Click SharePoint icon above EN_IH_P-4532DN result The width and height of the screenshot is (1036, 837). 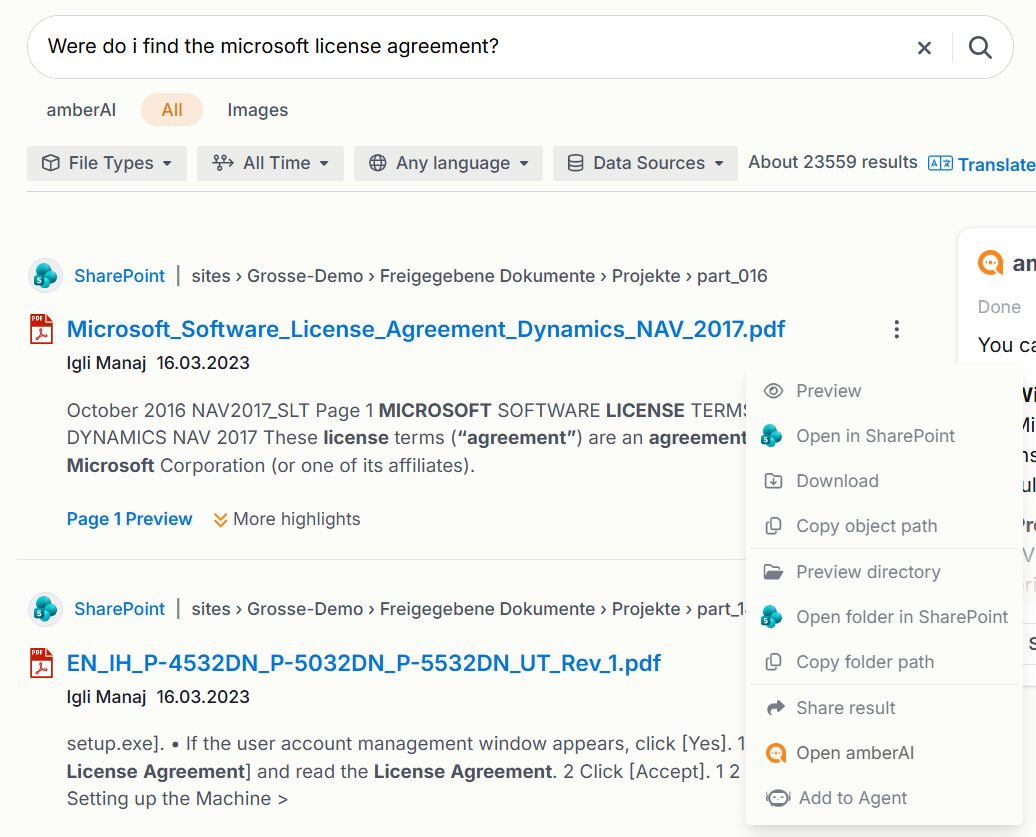pyautogui.click(x=46, y=608)
